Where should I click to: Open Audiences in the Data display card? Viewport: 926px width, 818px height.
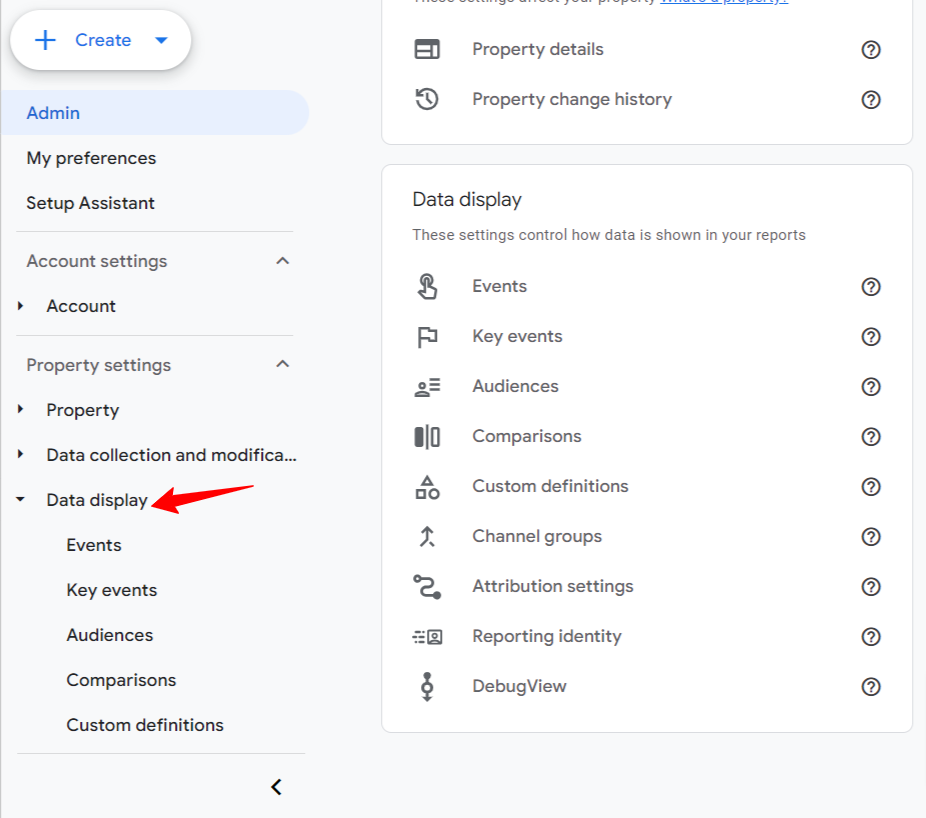pyautogui.click(x=515, y=387)
